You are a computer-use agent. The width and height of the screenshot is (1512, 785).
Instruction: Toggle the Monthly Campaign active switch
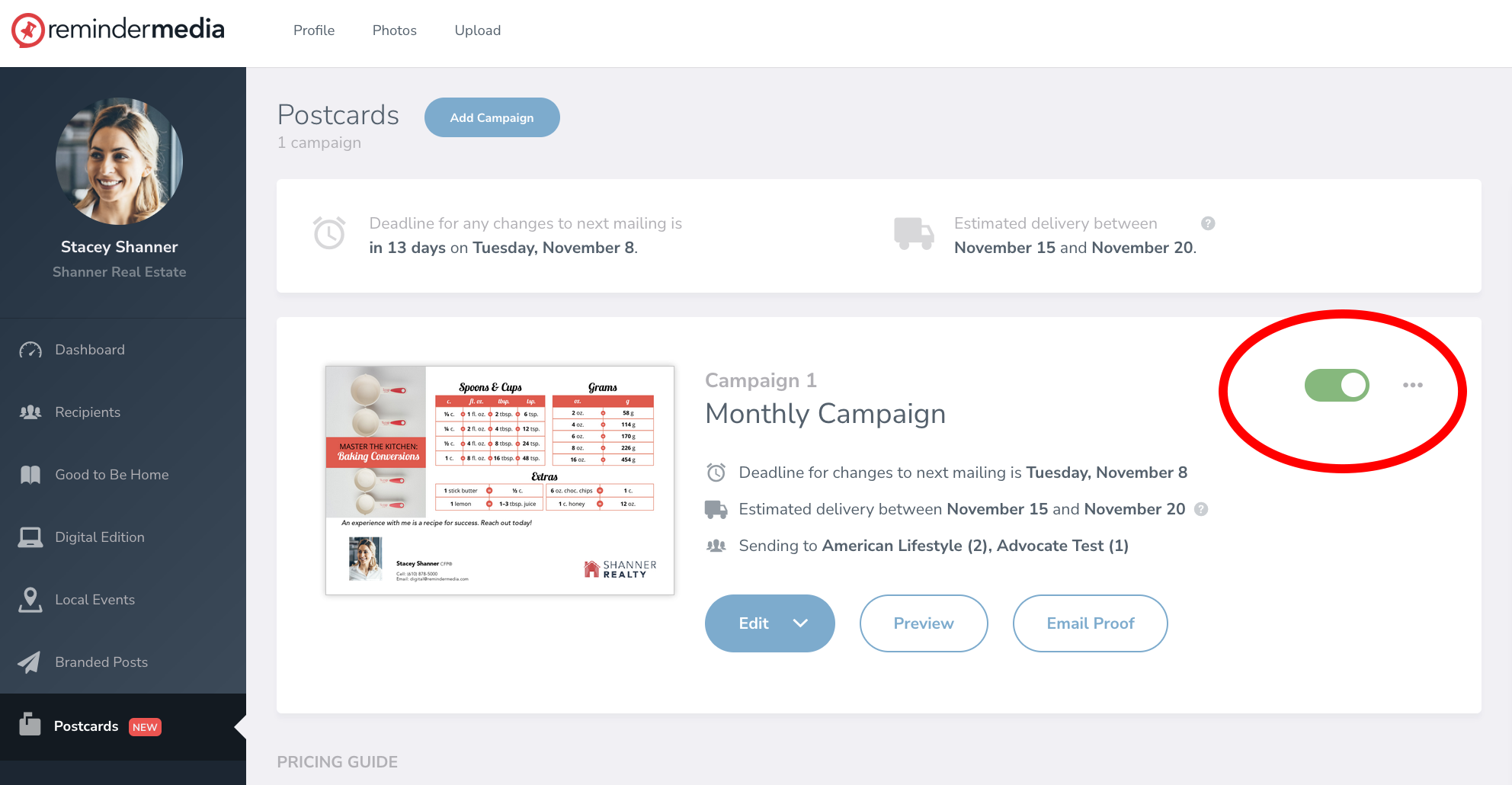1337,385
